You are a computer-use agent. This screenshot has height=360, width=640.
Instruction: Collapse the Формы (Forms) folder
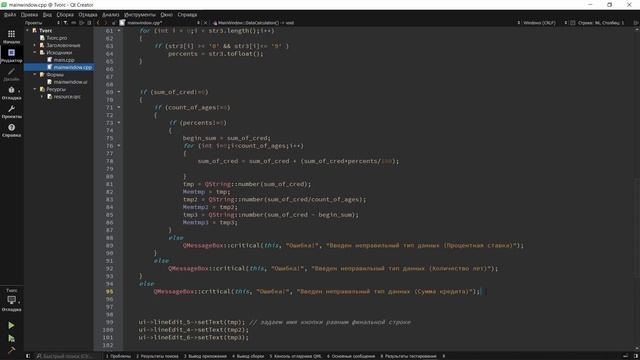click(35, 75)
